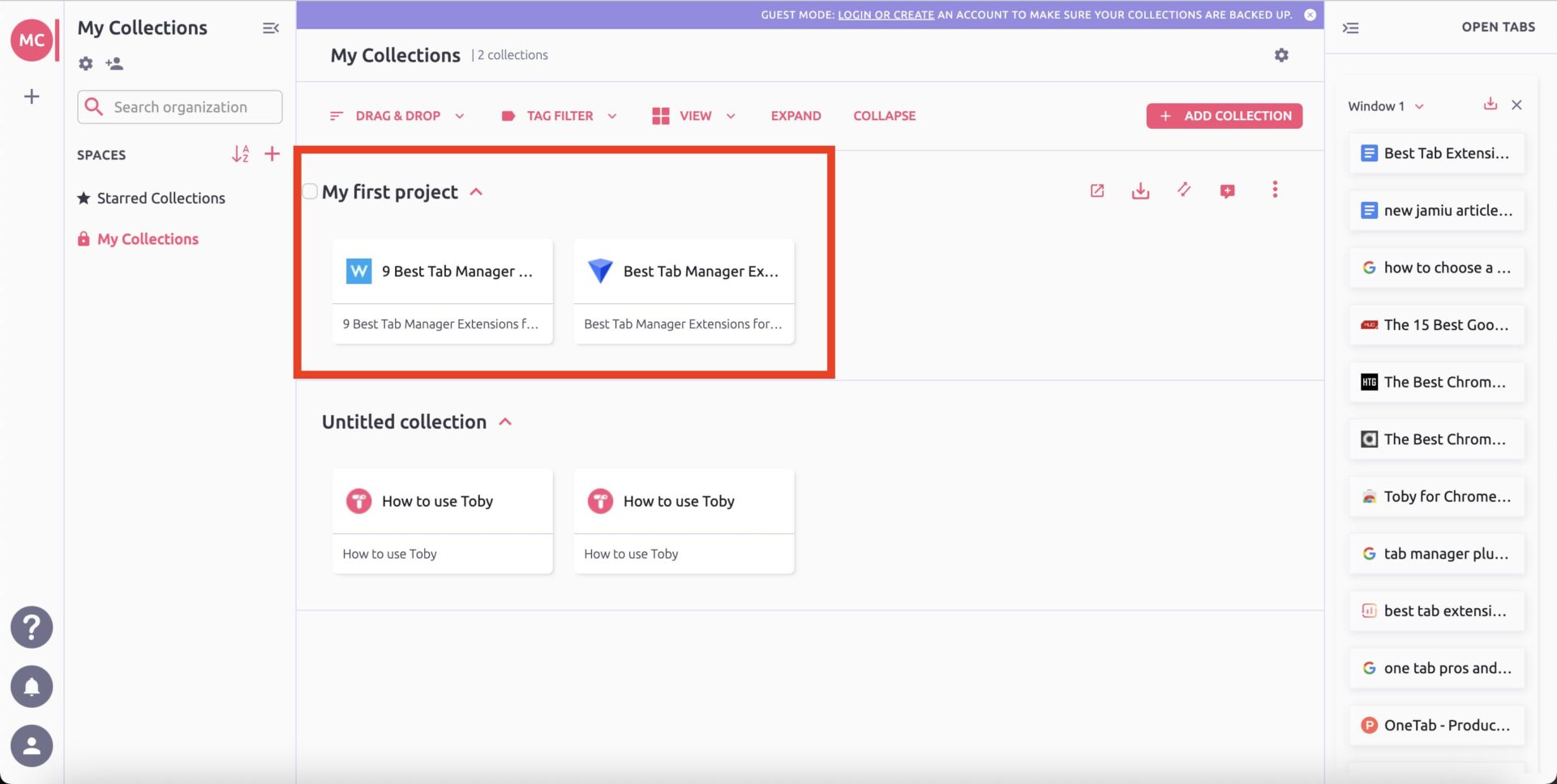
Task: Click first The Best Chrom... HTG tab
Action: (x=1437, y=382)
